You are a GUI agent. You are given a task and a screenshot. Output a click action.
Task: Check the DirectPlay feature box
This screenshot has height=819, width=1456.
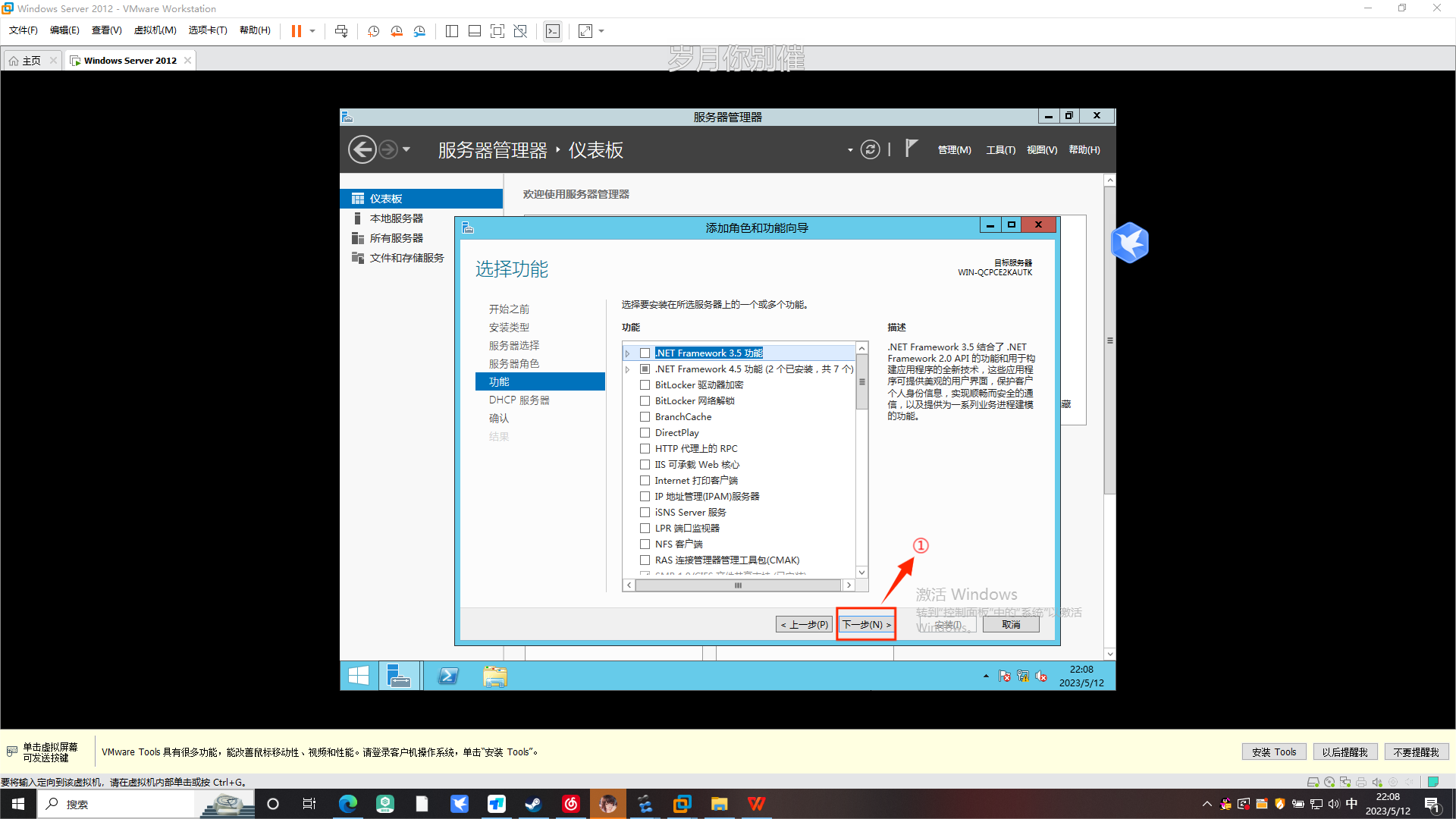[x=645, y=433]
